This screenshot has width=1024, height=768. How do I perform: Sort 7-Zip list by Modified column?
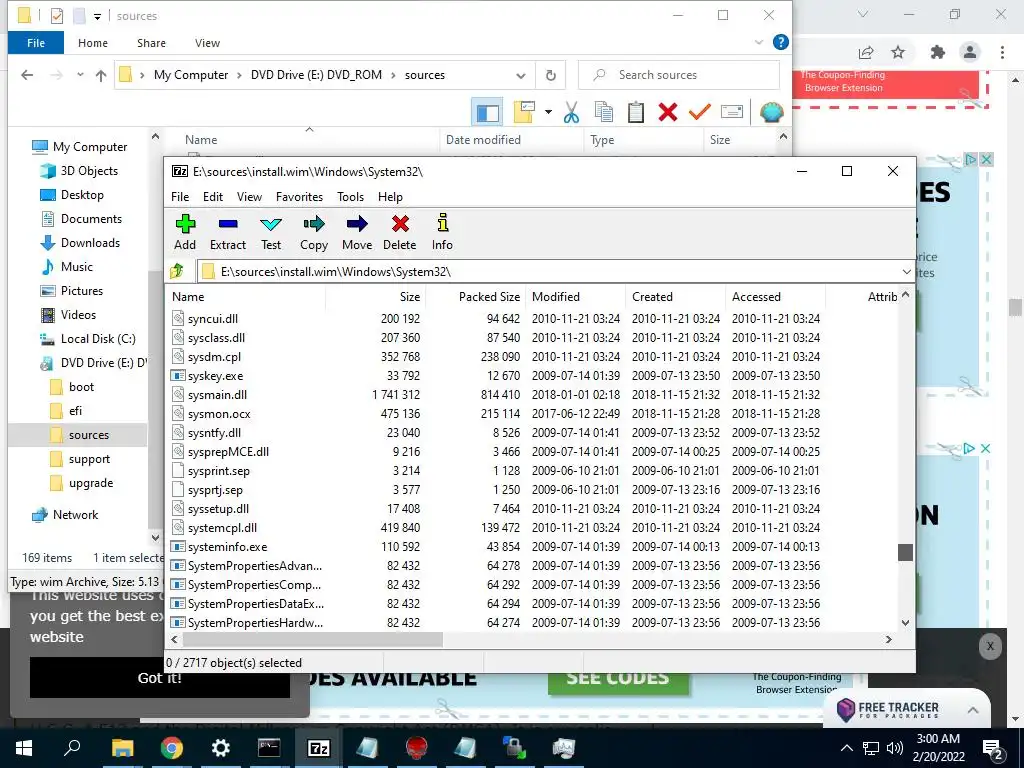[556, 296]
